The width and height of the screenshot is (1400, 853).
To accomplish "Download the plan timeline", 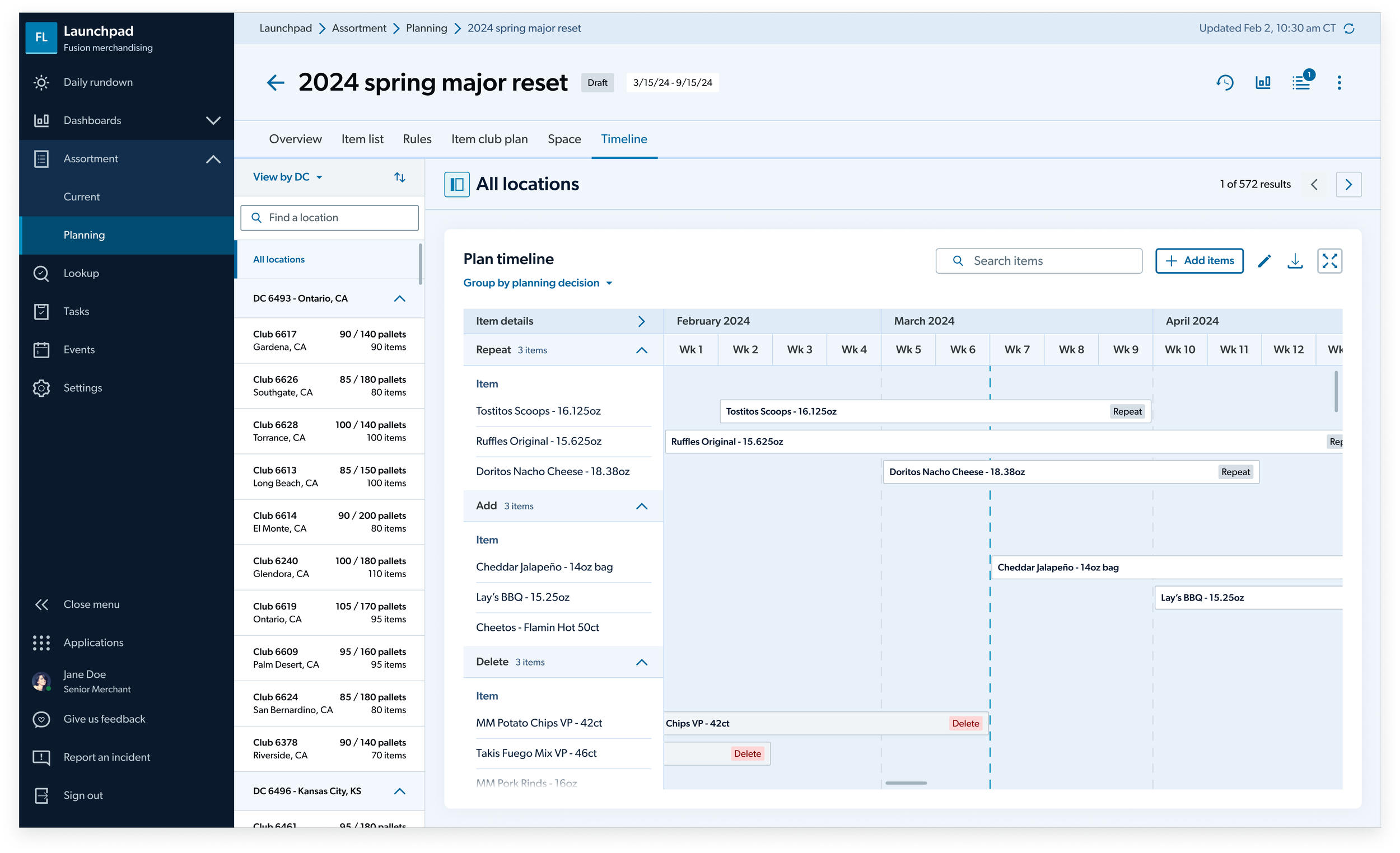I will point(1295,261).
